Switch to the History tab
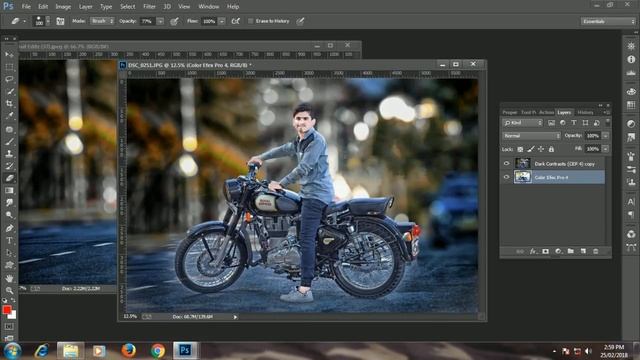The image size is (640, 360). tap(585, 112)
